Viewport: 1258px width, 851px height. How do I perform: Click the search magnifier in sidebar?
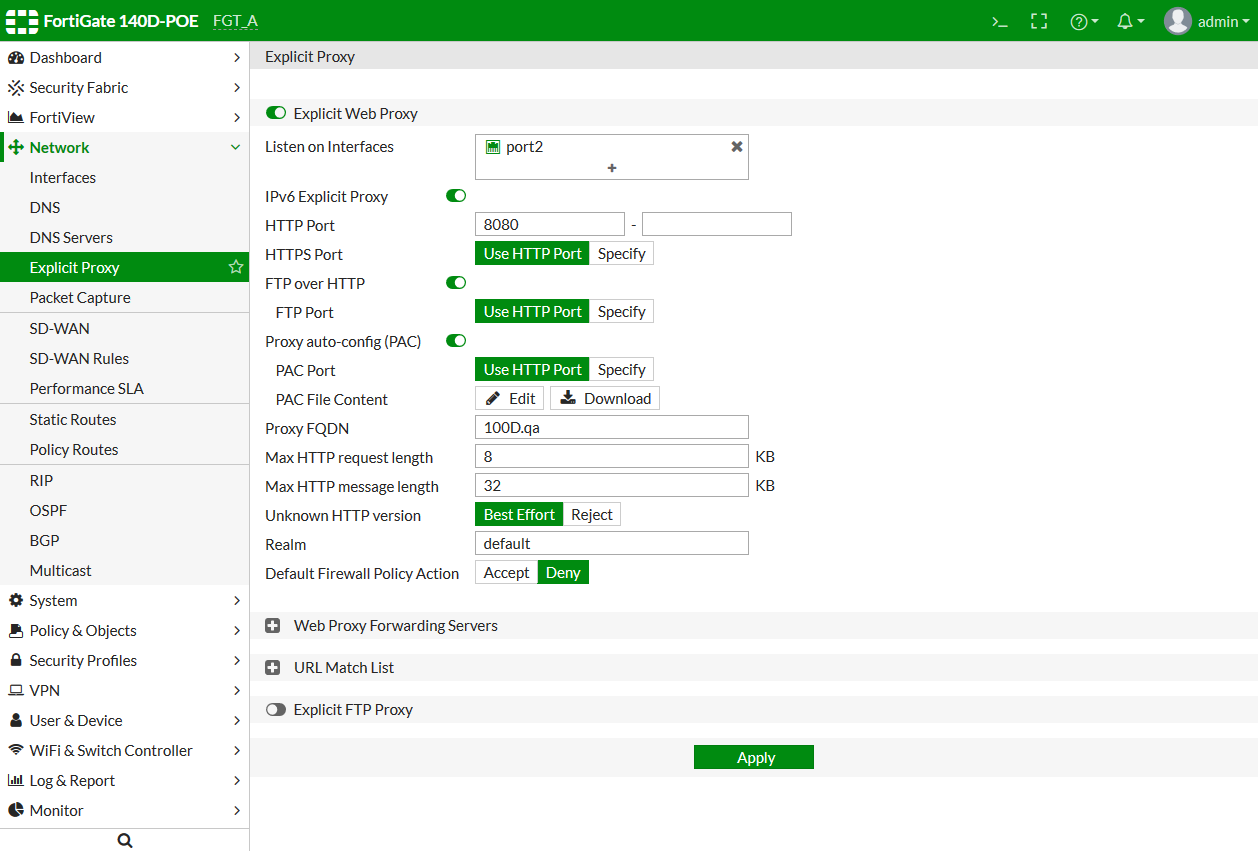click(x=125, y=840)
